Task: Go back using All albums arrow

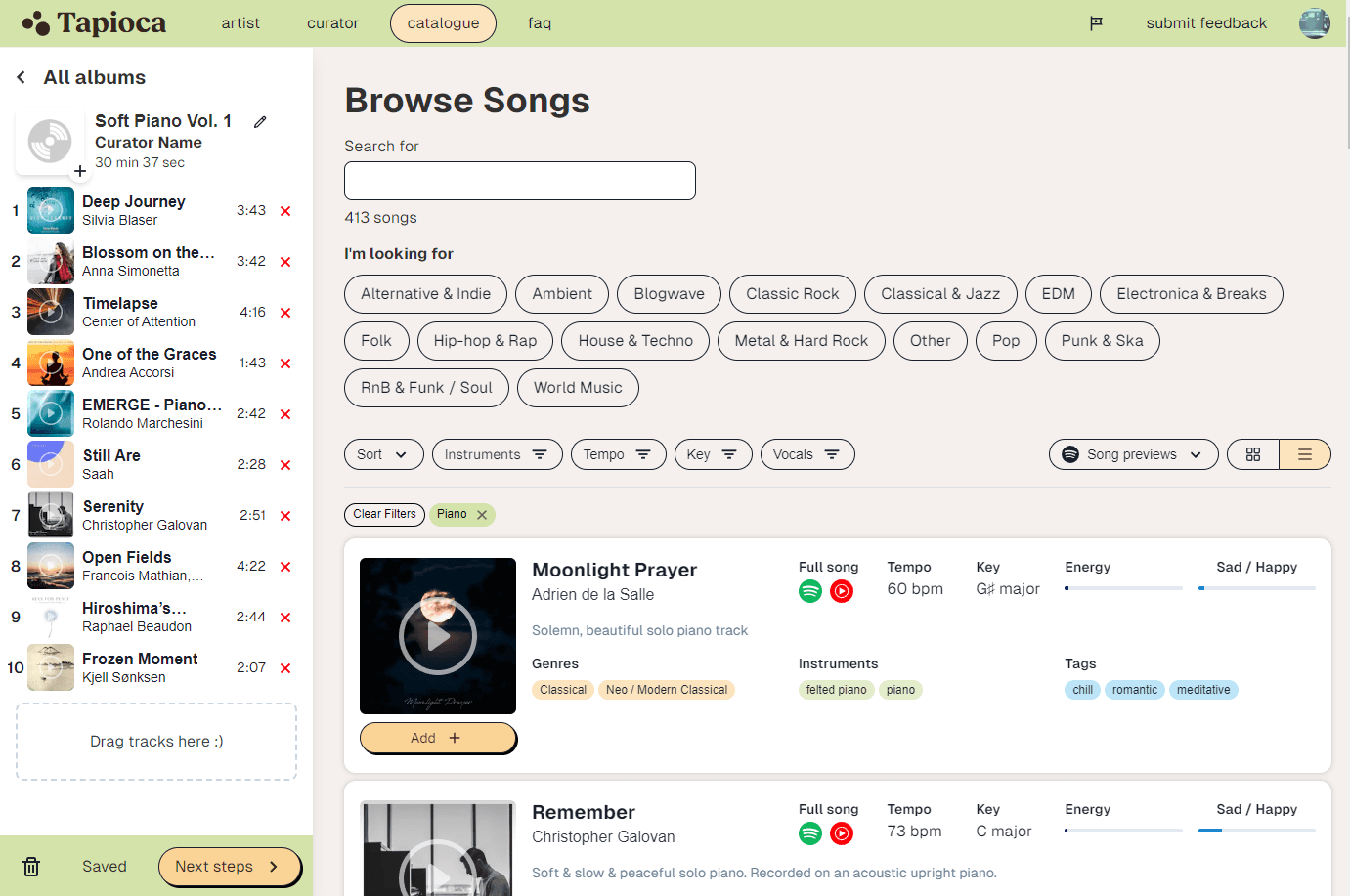Action: [21, 77]
